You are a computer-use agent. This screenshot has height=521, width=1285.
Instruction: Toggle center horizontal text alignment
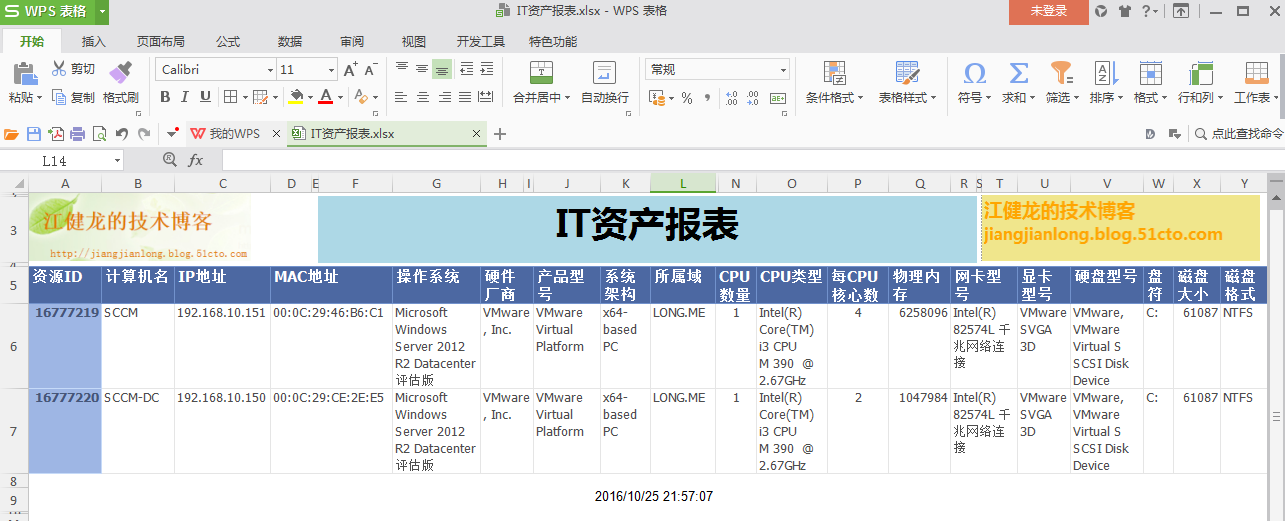(x=422, y=98)
